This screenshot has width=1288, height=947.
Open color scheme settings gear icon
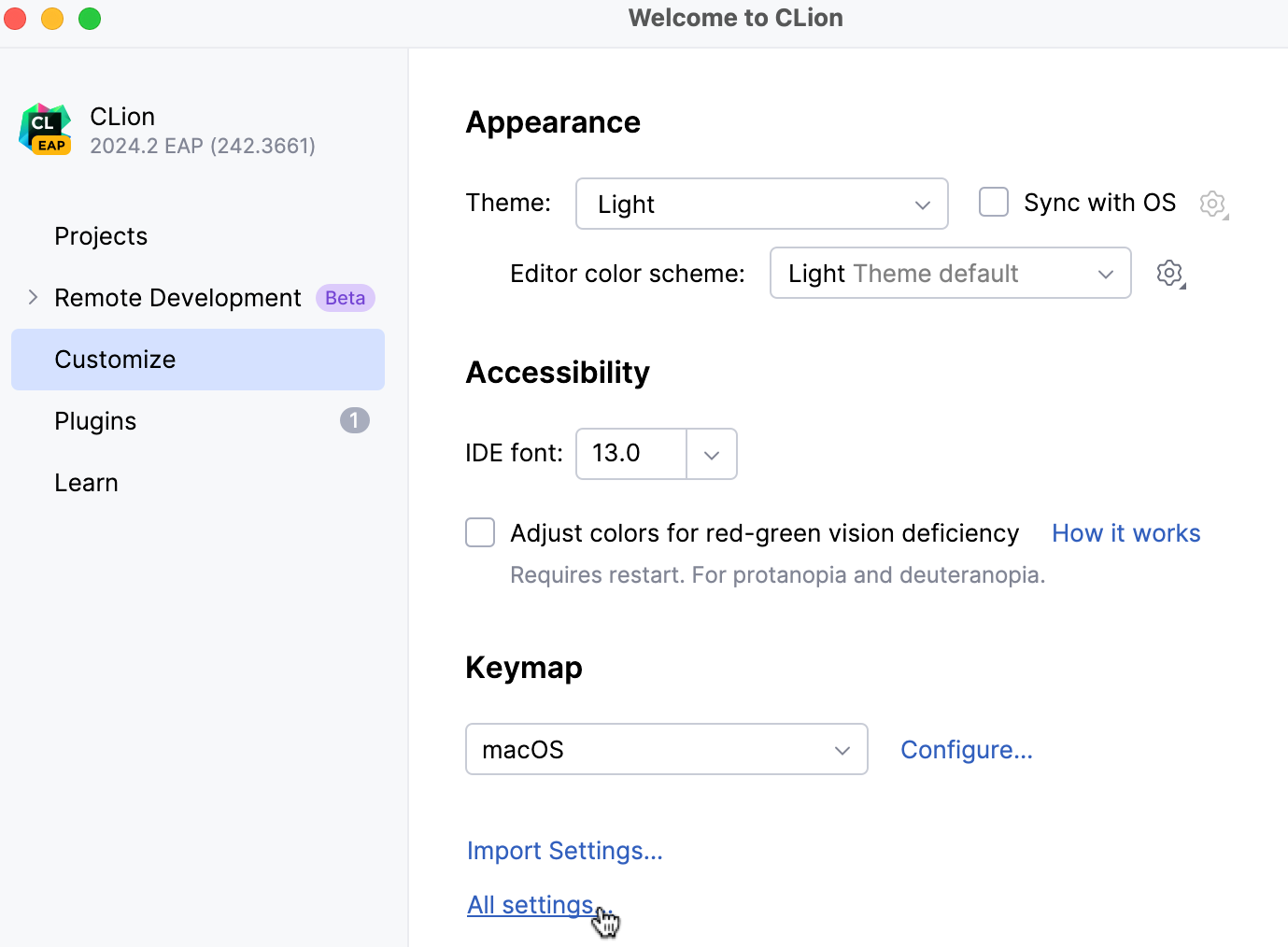pos(1169,273)
